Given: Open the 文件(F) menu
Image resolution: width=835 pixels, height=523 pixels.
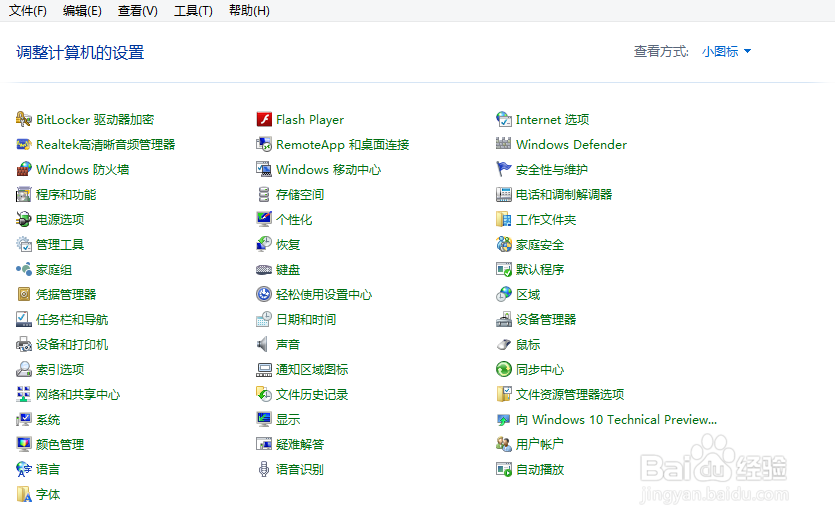Looking at the screenshot, I should tap(28, 11).
